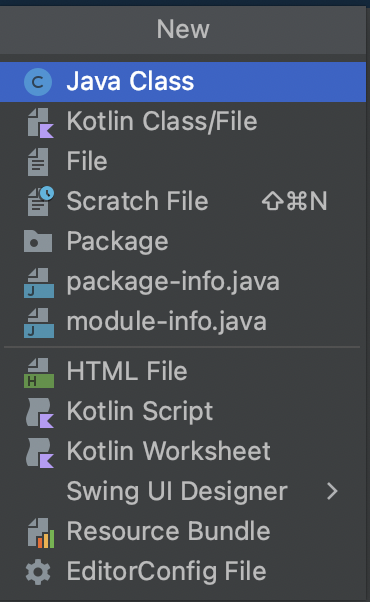Expand the Swing UI Designer submenu arrow
The width and height of the screenshot is (370, 602).
[x=332, y=491]
